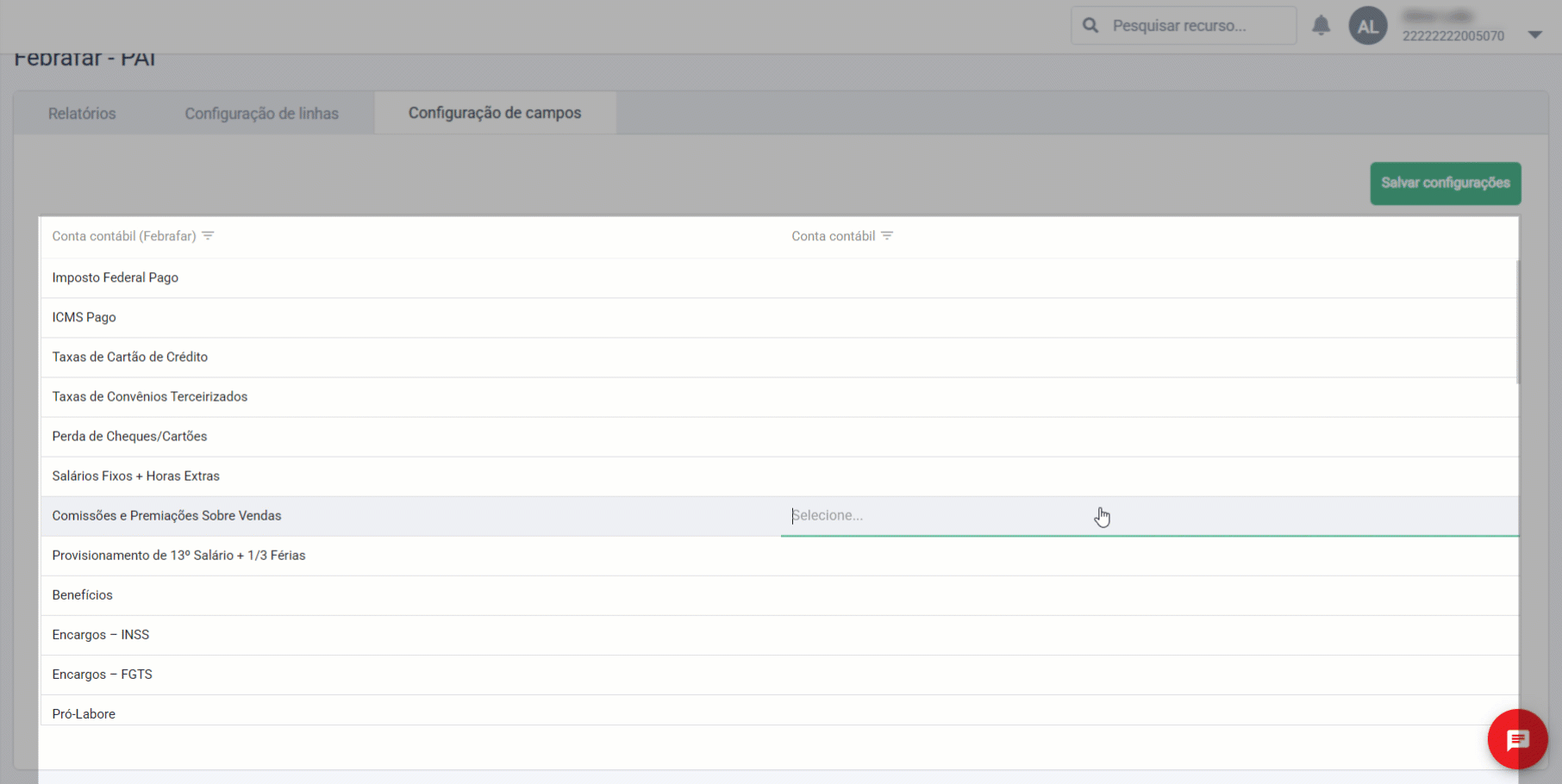Select the Encargos – FGTS row

pos(102,674)
